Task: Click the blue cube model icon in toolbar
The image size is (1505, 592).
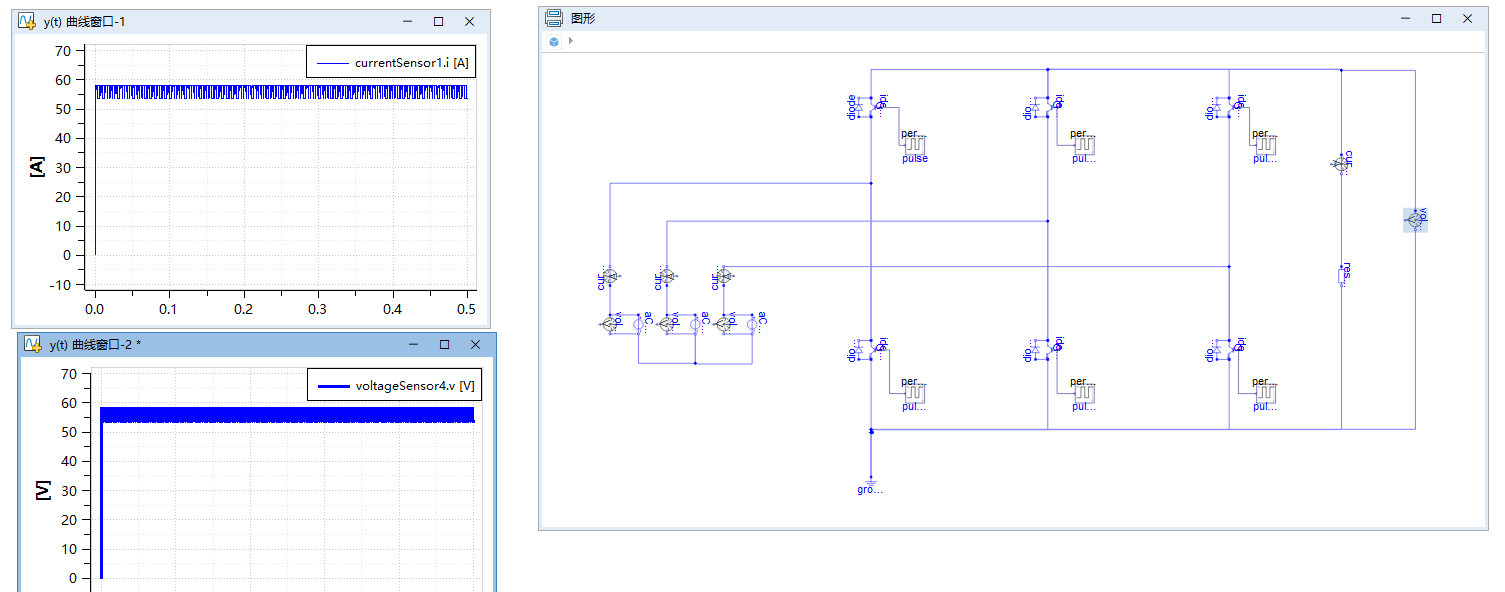Action: pos(554,41)
